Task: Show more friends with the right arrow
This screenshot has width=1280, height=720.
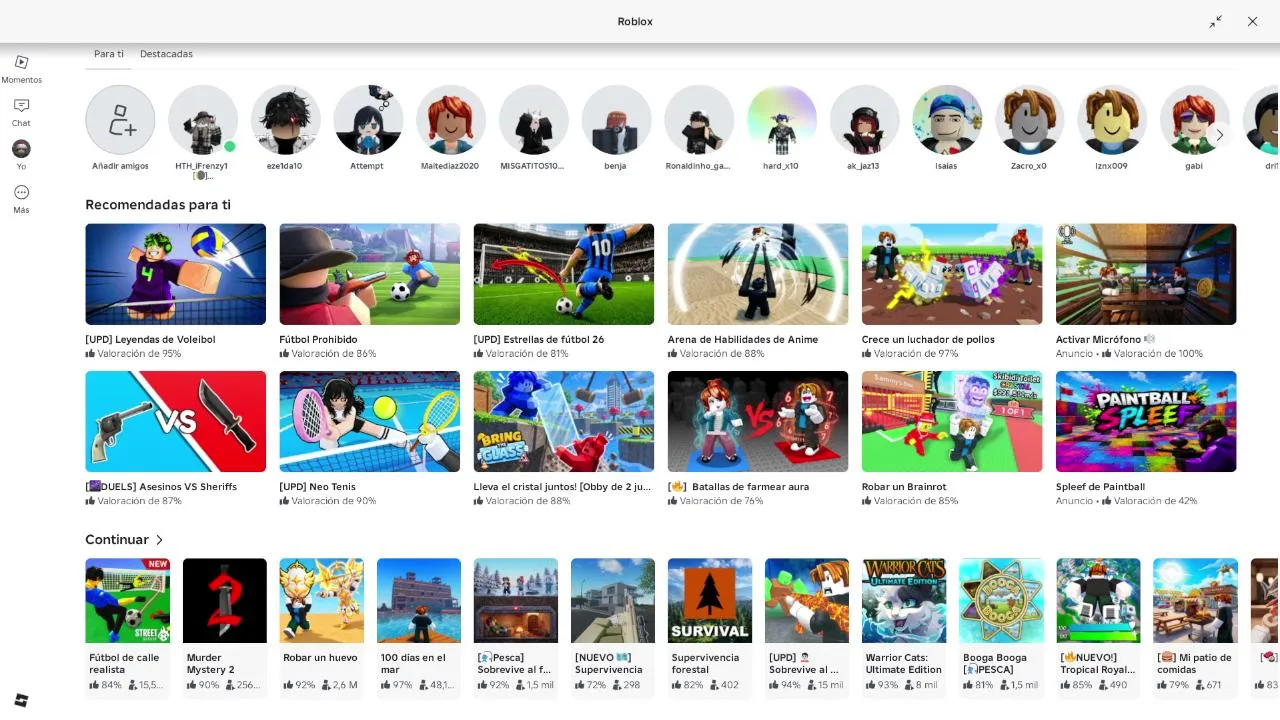Action: [x=1219, y=135]
